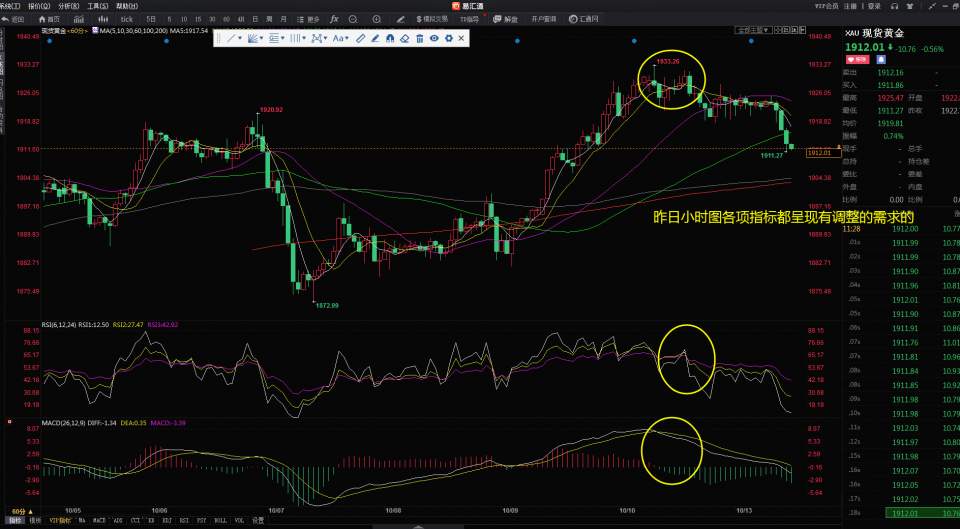960x529 pixels.
Task: Select the pattern shape tool
Action: tap(317, 38)
